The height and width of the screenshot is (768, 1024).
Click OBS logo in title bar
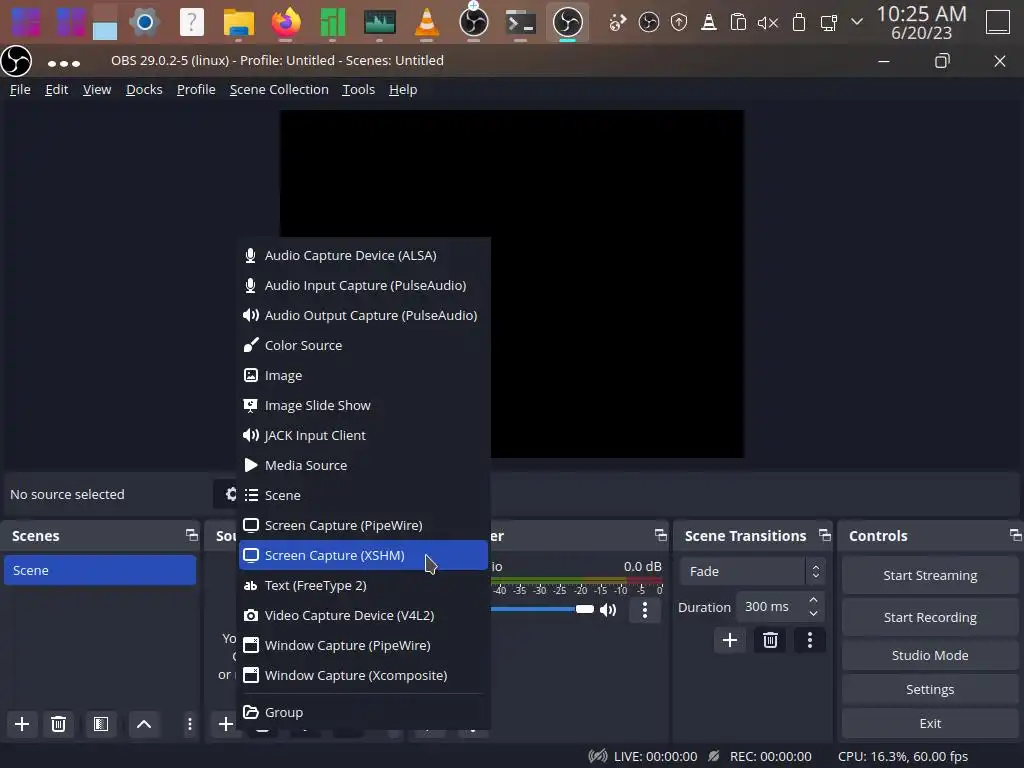[16, 62]
